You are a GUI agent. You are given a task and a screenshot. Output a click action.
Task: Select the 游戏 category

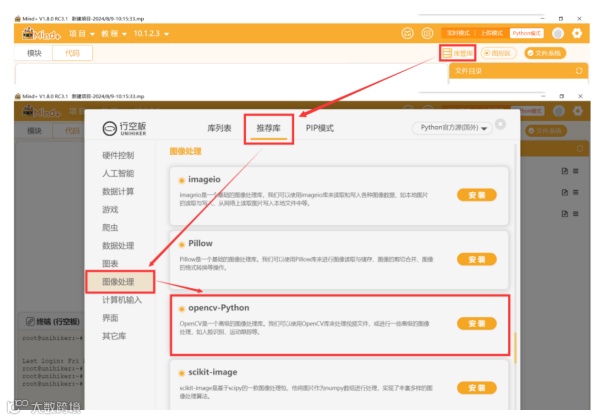[110, 209]
